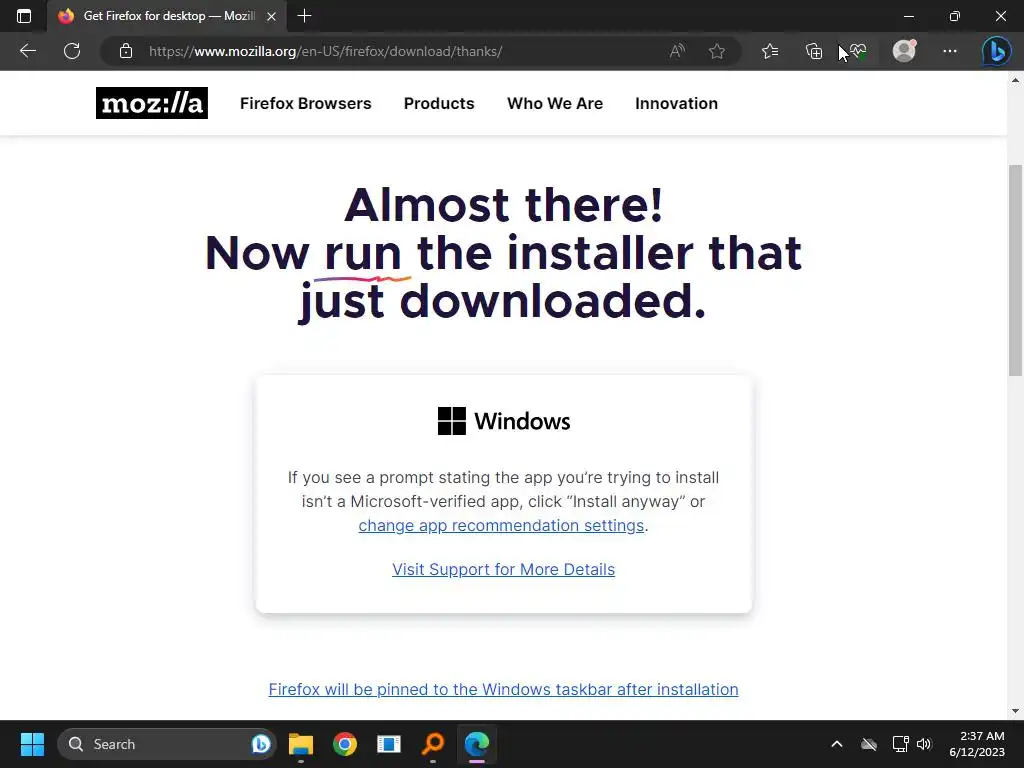The width and height of the screenshot is (1024, 768).
Task: Open network status tray icon
Action: pyautogui.click(x=901, y=744)
